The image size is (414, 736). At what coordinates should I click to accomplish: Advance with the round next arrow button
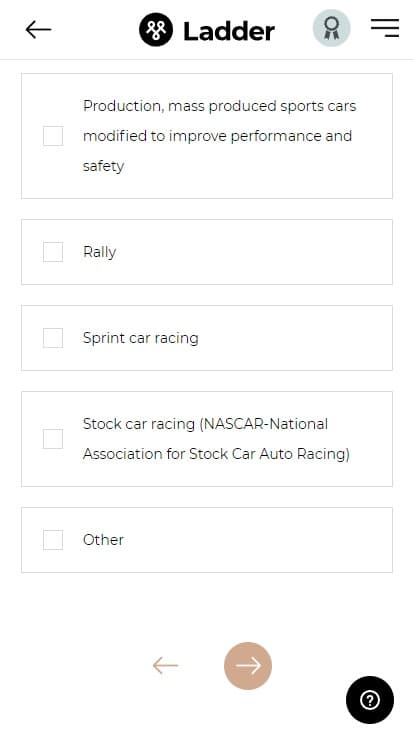pyautogui.click(x=248, y=666)
